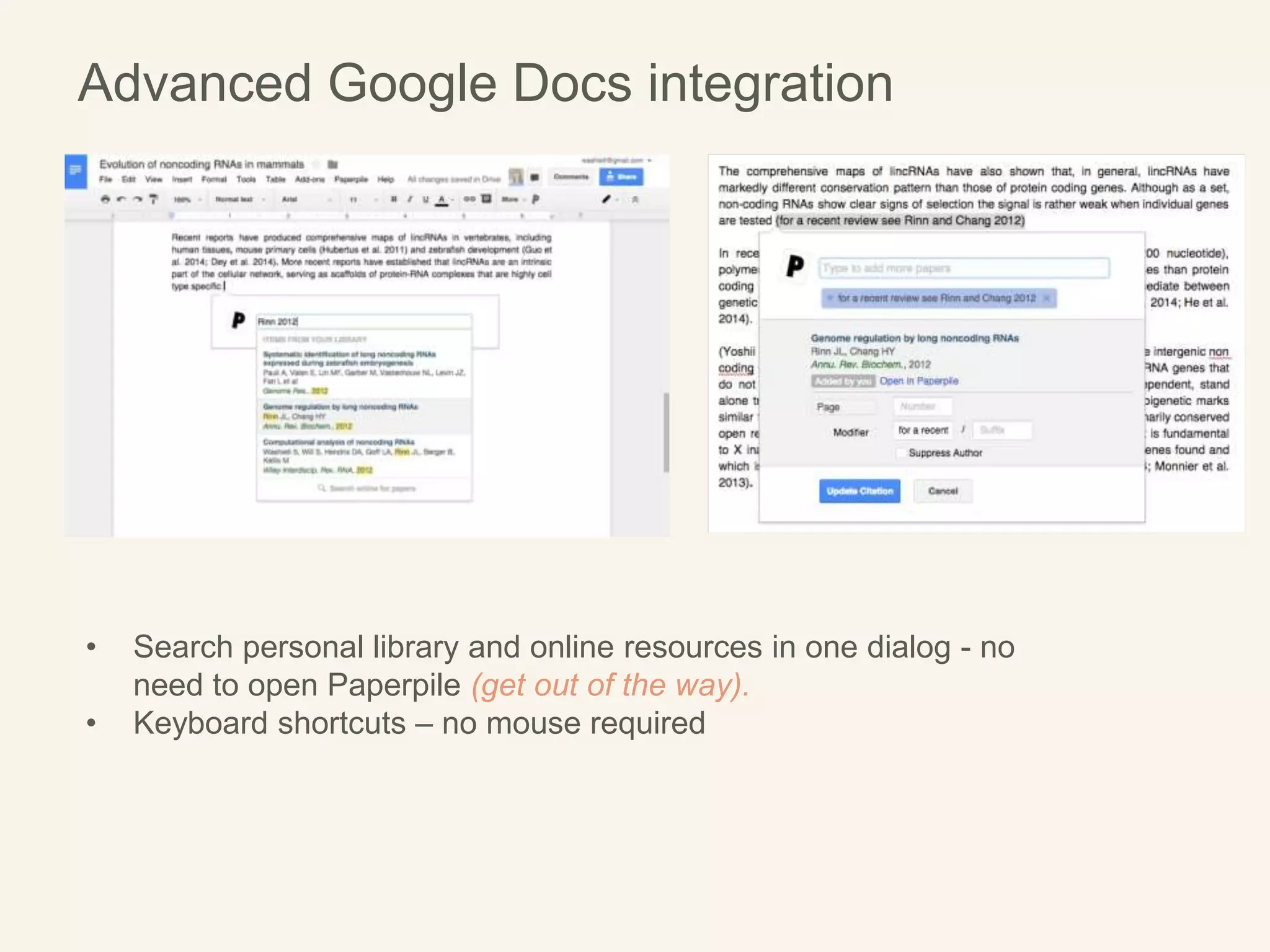Expand the More toolbar dropdown

[513, 200]
